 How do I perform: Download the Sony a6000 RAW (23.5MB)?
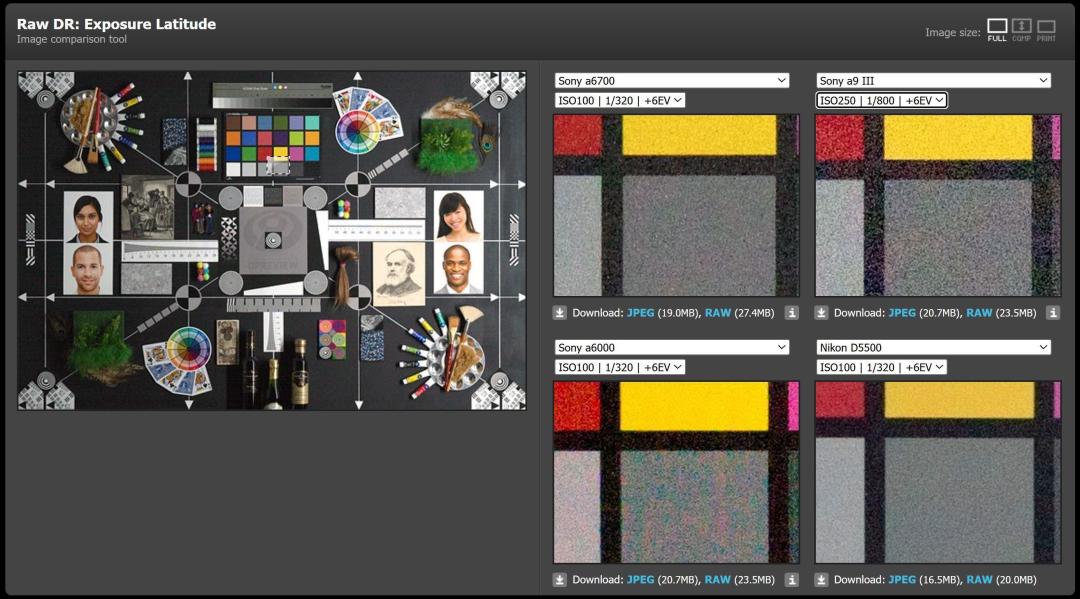pos(718,580)
